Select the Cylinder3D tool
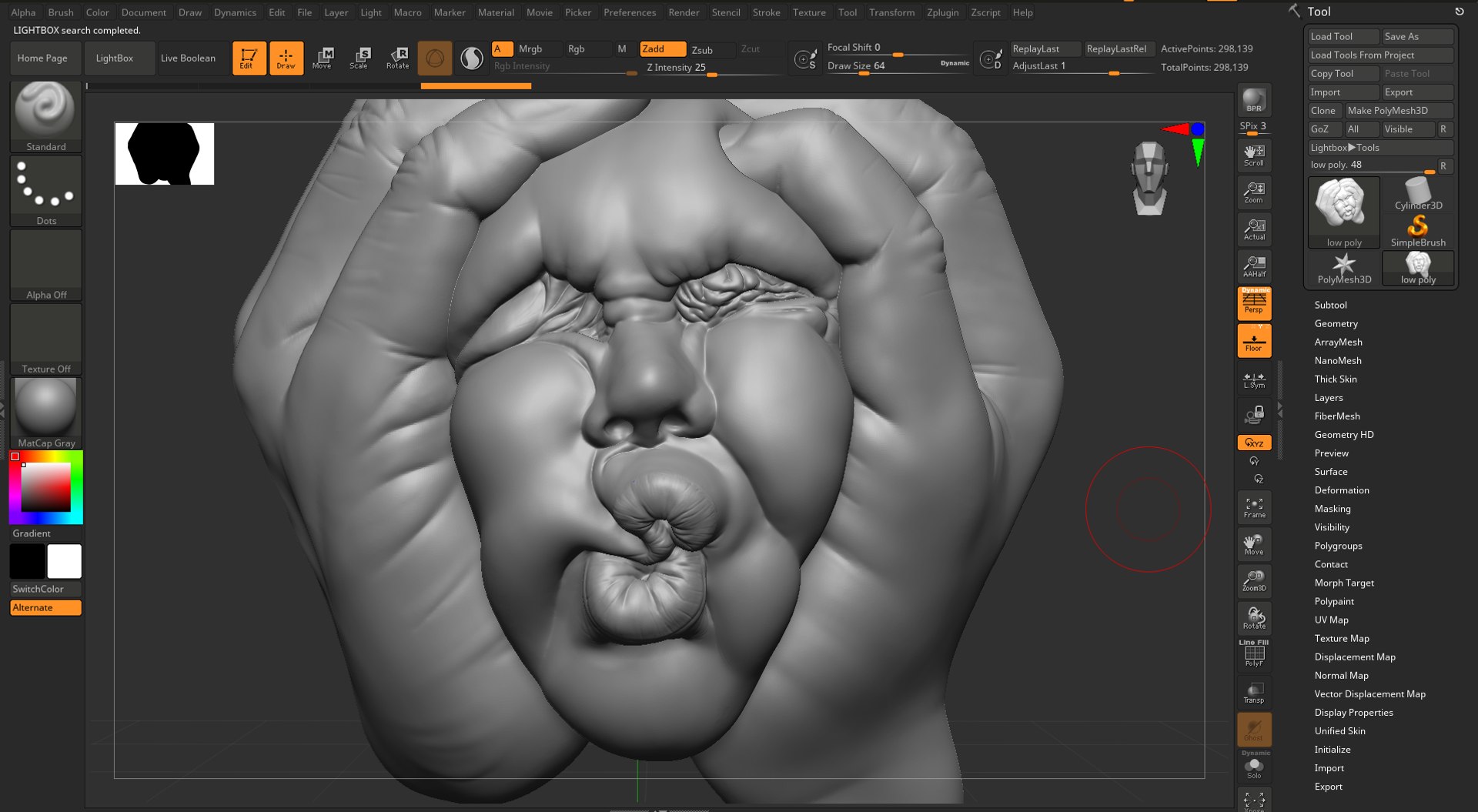 1418,194
